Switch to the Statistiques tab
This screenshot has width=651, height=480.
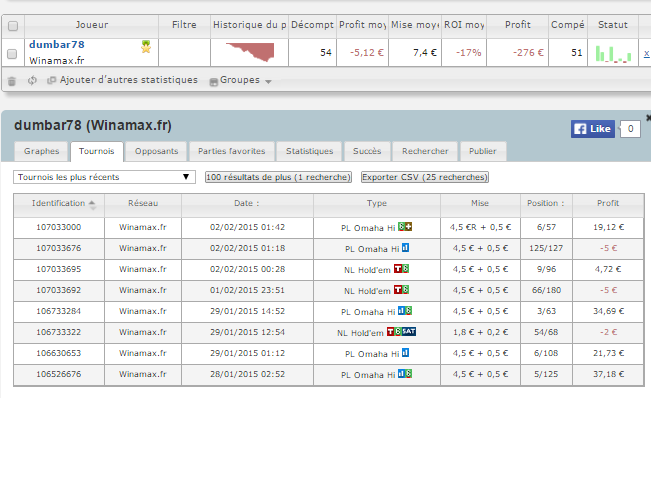pos(309,151)
